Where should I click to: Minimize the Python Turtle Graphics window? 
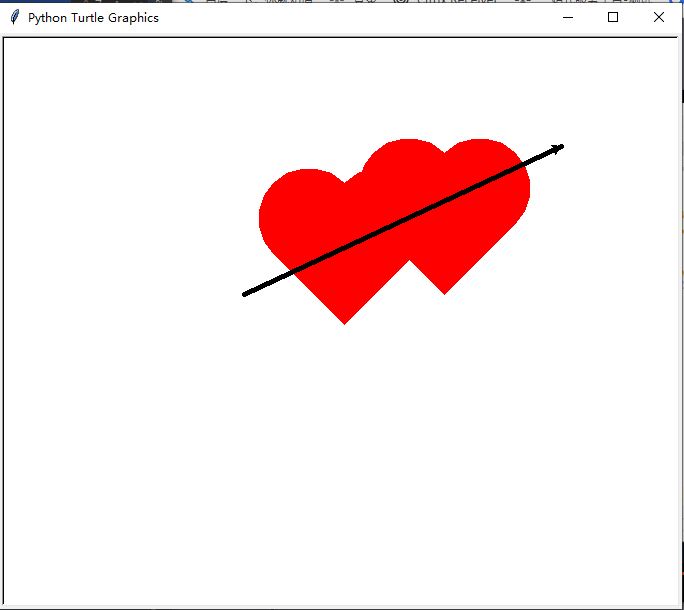tap(568, 17)
